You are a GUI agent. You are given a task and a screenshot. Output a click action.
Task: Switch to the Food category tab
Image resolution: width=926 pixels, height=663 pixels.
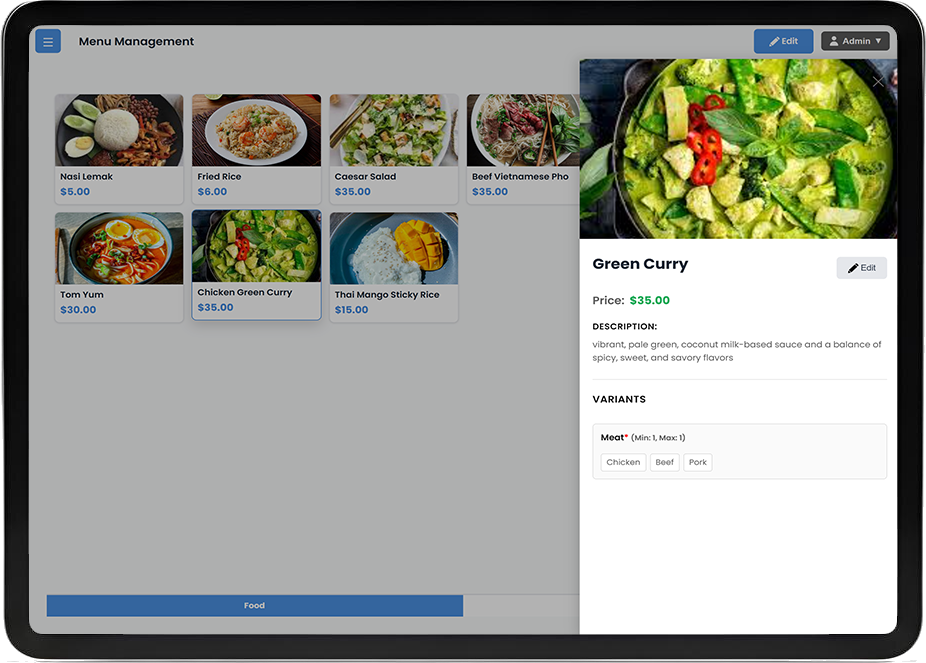(x=254, y=605)
